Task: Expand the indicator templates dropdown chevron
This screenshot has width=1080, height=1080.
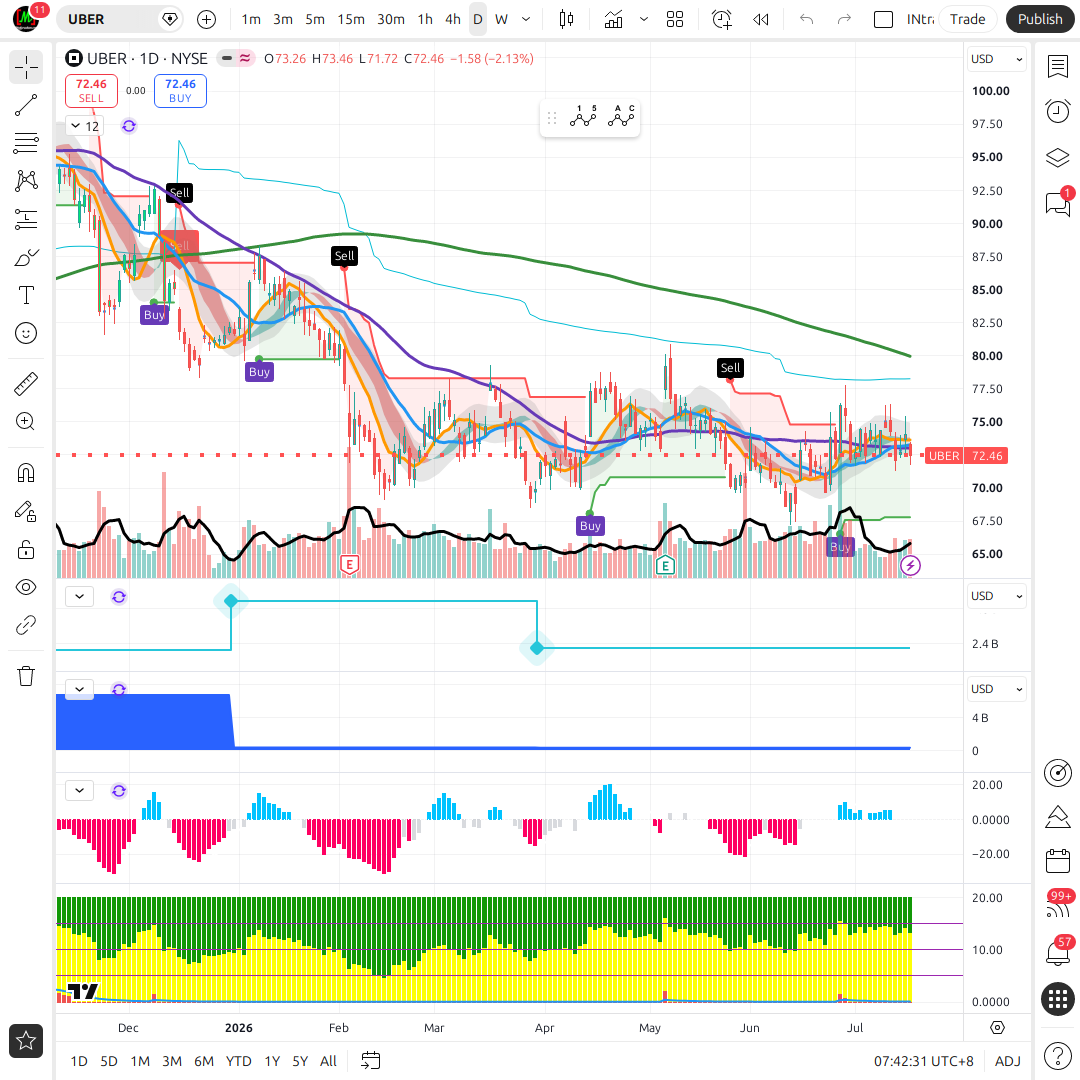Action: point(644,19)
